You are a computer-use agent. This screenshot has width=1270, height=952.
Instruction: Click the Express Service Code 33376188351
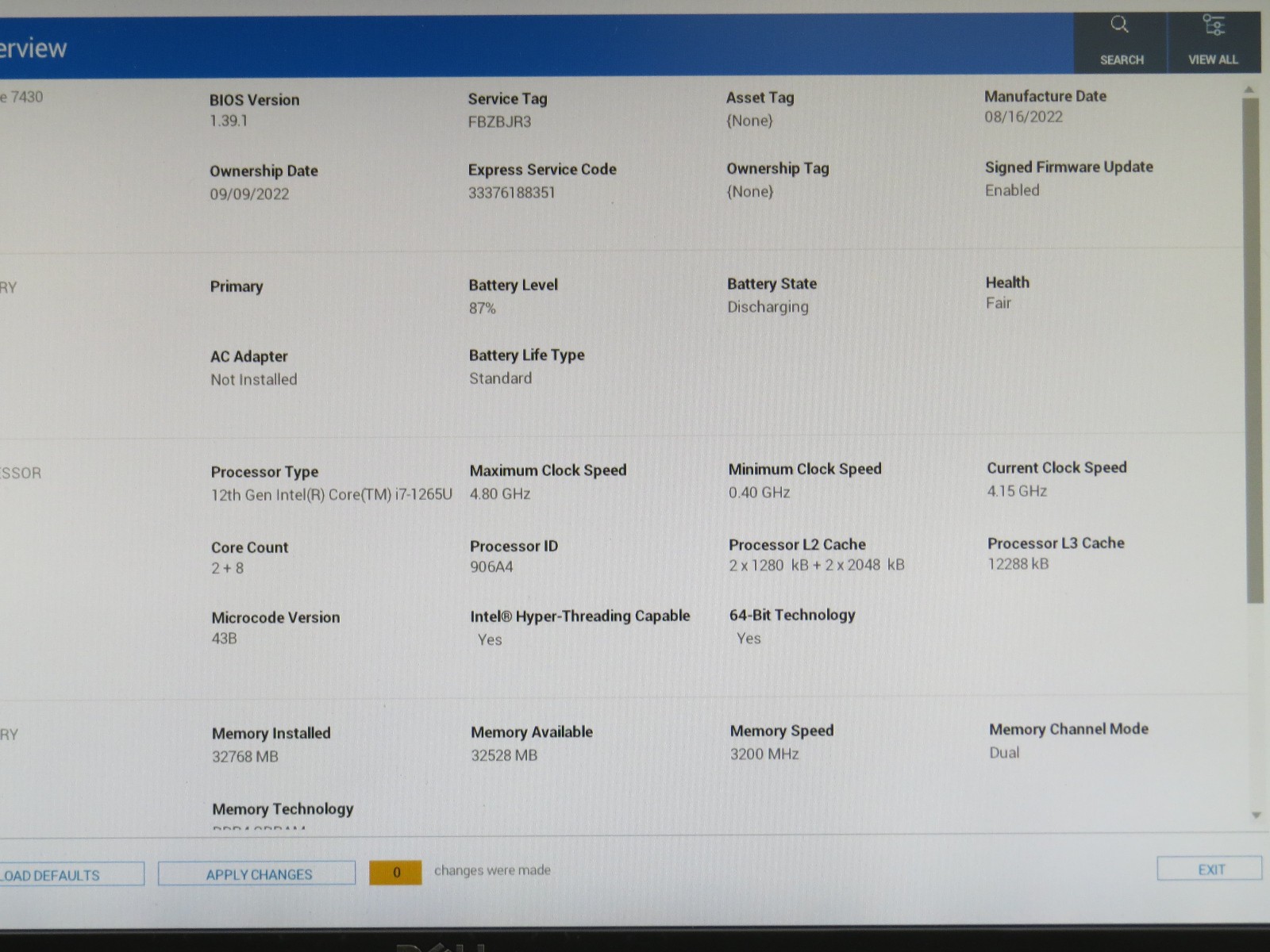tap(511, 193)
